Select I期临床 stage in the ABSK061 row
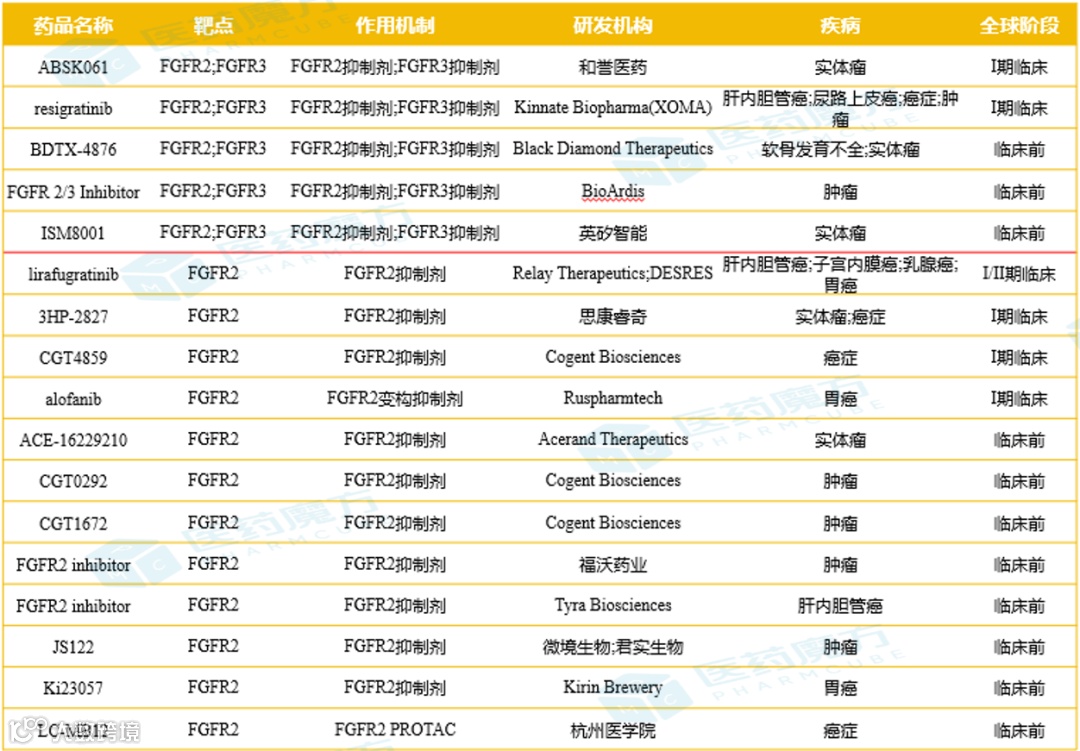 (1019, 68)
